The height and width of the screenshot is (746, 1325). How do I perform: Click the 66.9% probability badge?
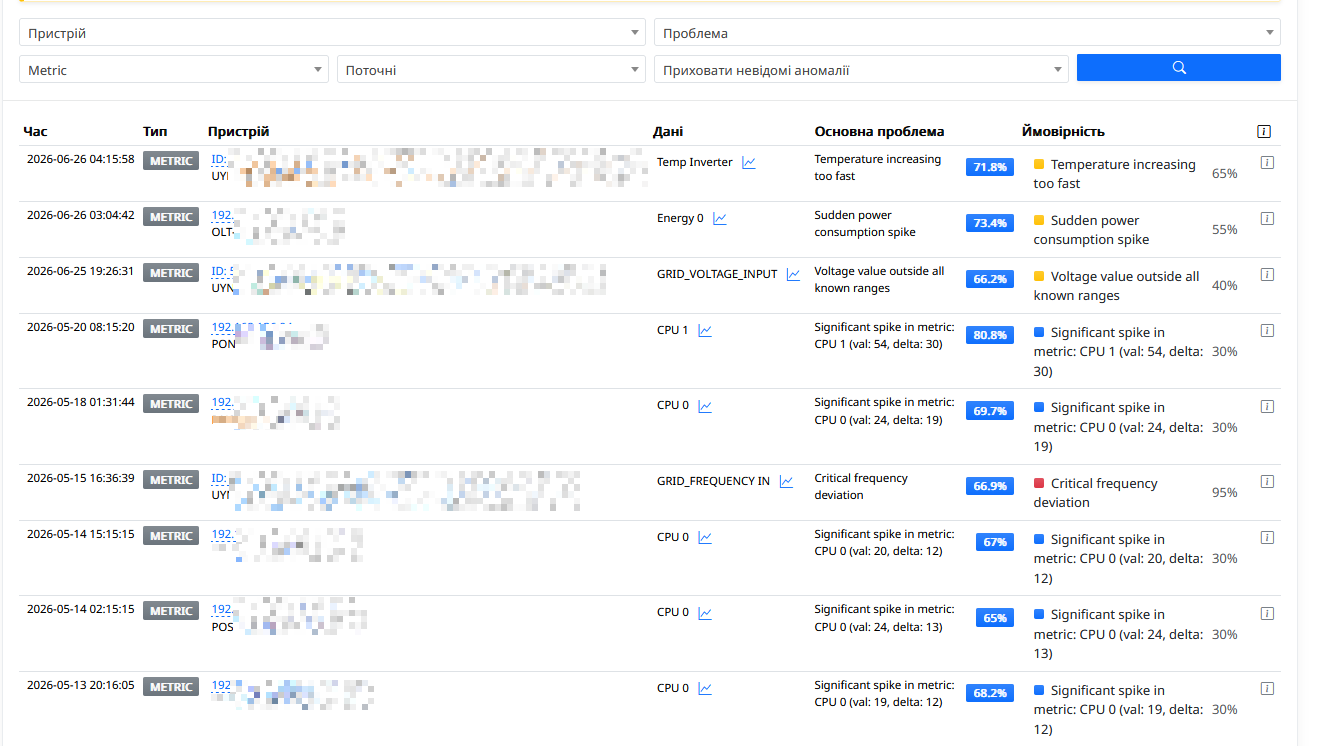990,486
